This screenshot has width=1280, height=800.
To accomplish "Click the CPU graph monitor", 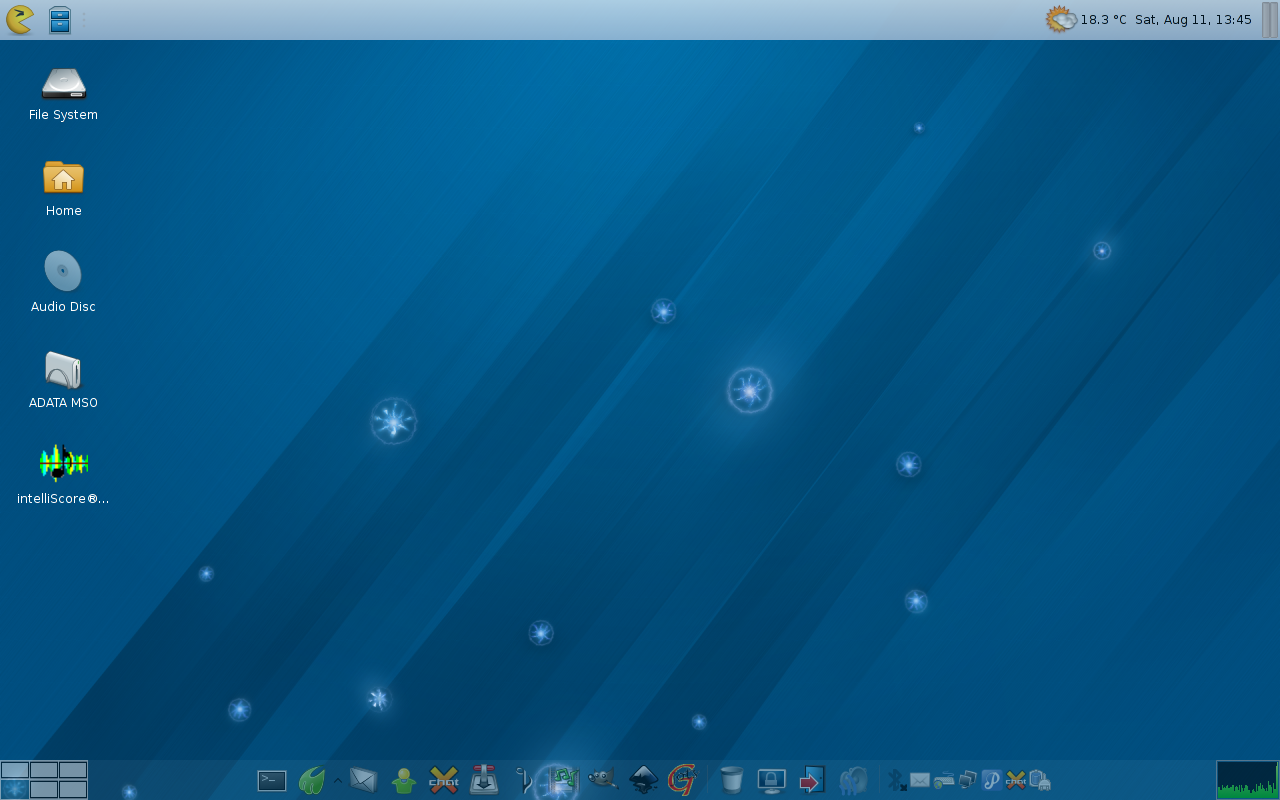I will pos(1247,780).
